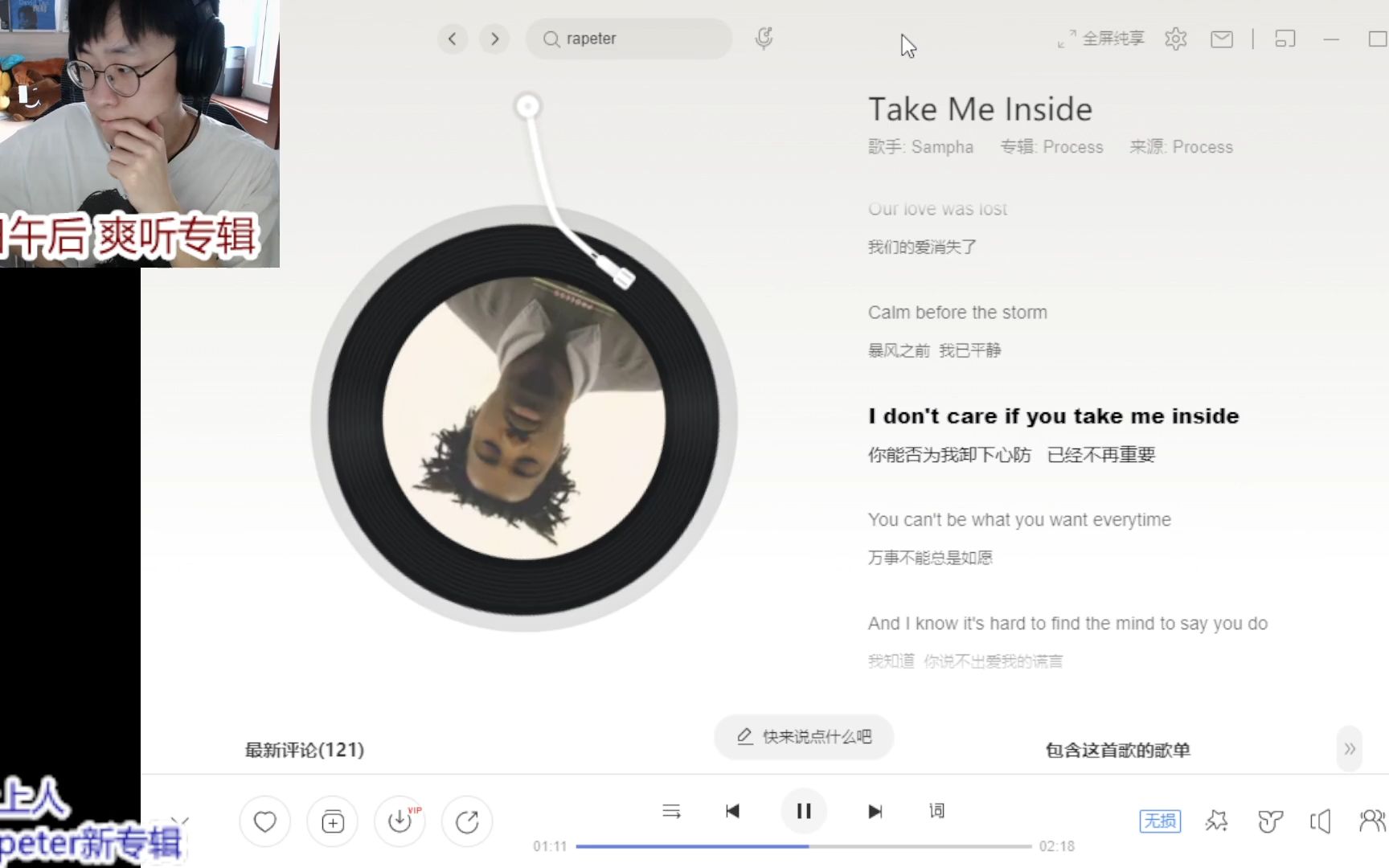Expand the side panel with double chevron
Screen dimensions: 1389x868
click(1350, 749)
